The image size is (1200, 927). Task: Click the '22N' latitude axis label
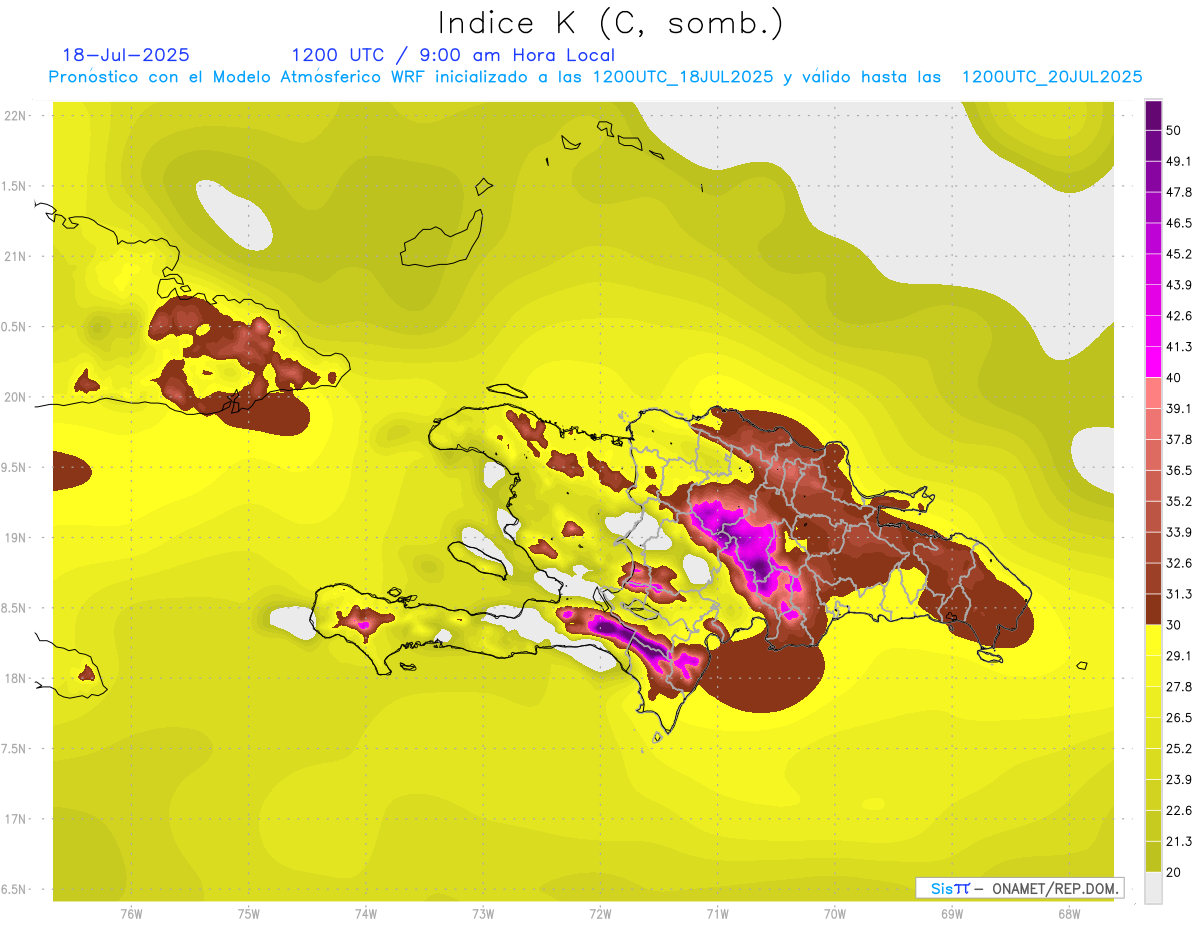(x=14, y=115)
